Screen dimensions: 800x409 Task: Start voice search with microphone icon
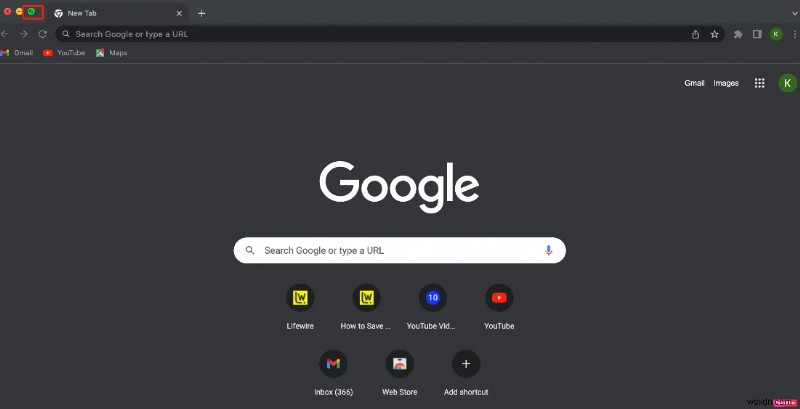click(x=548, y=250)
